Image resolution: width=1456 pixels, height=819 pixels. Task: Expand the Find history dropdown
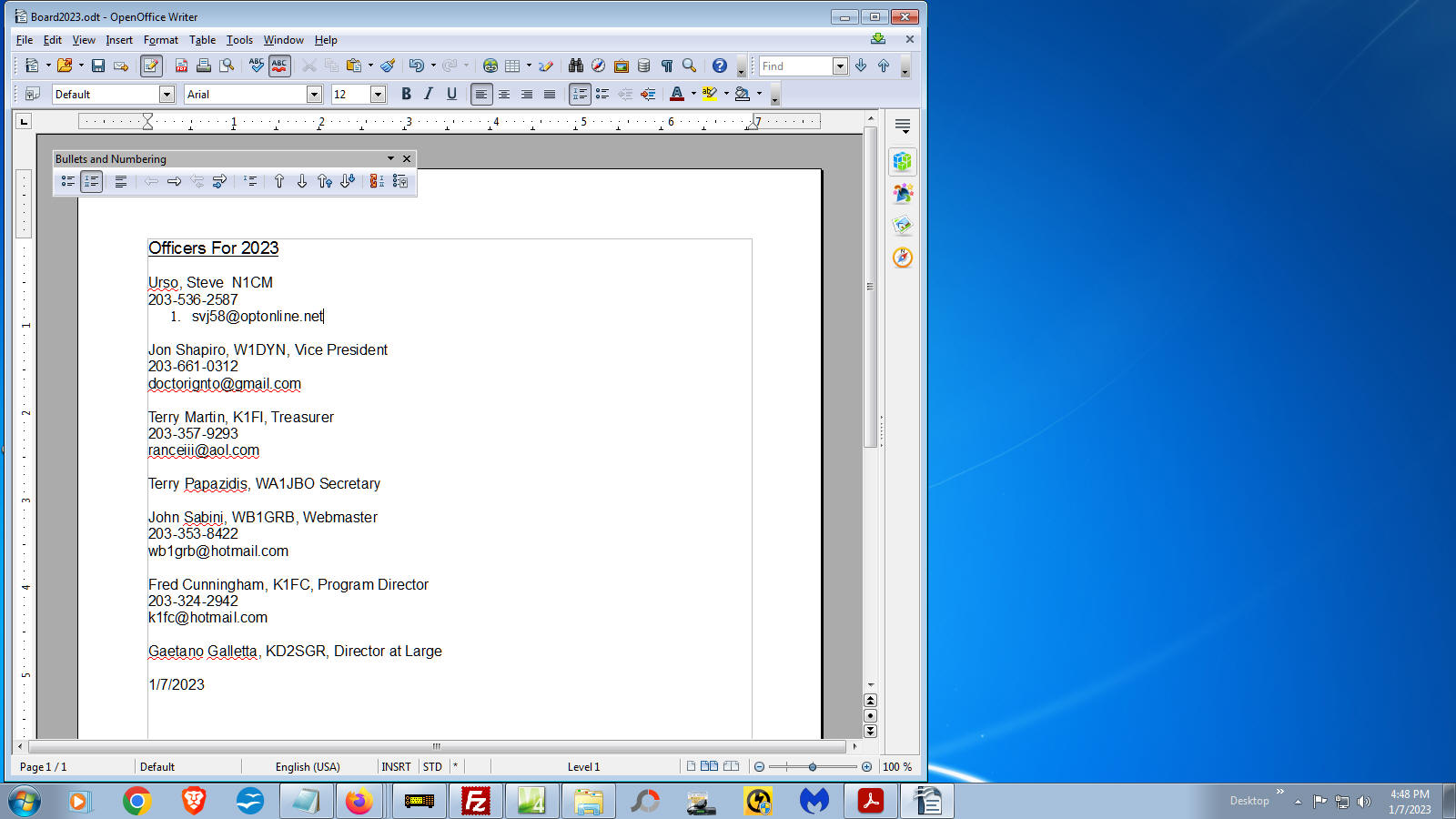[840, 66]
